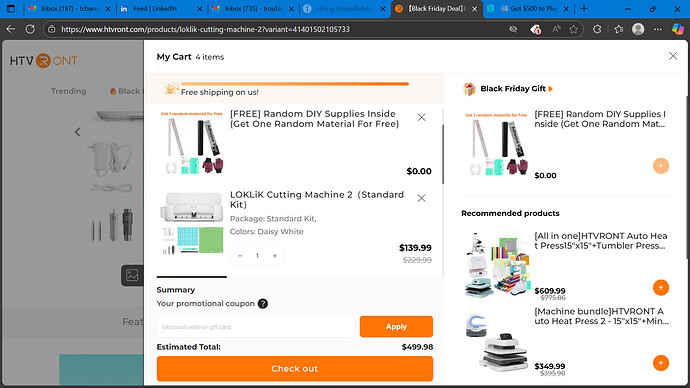This screenshot has width=690, height=388.
Task: Proceed with the Check out button
Action: pyautogui.click(x=294, y=369)
